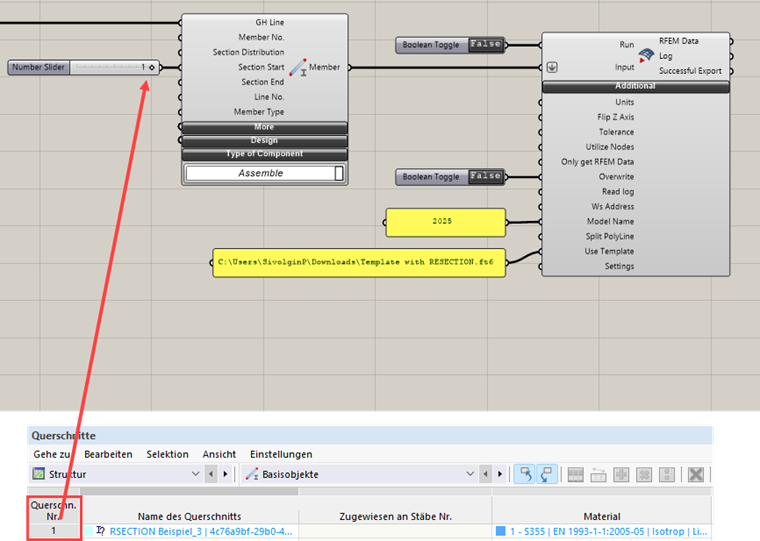
Task: Expand Type of Component section
Action: tap(264, 154)
